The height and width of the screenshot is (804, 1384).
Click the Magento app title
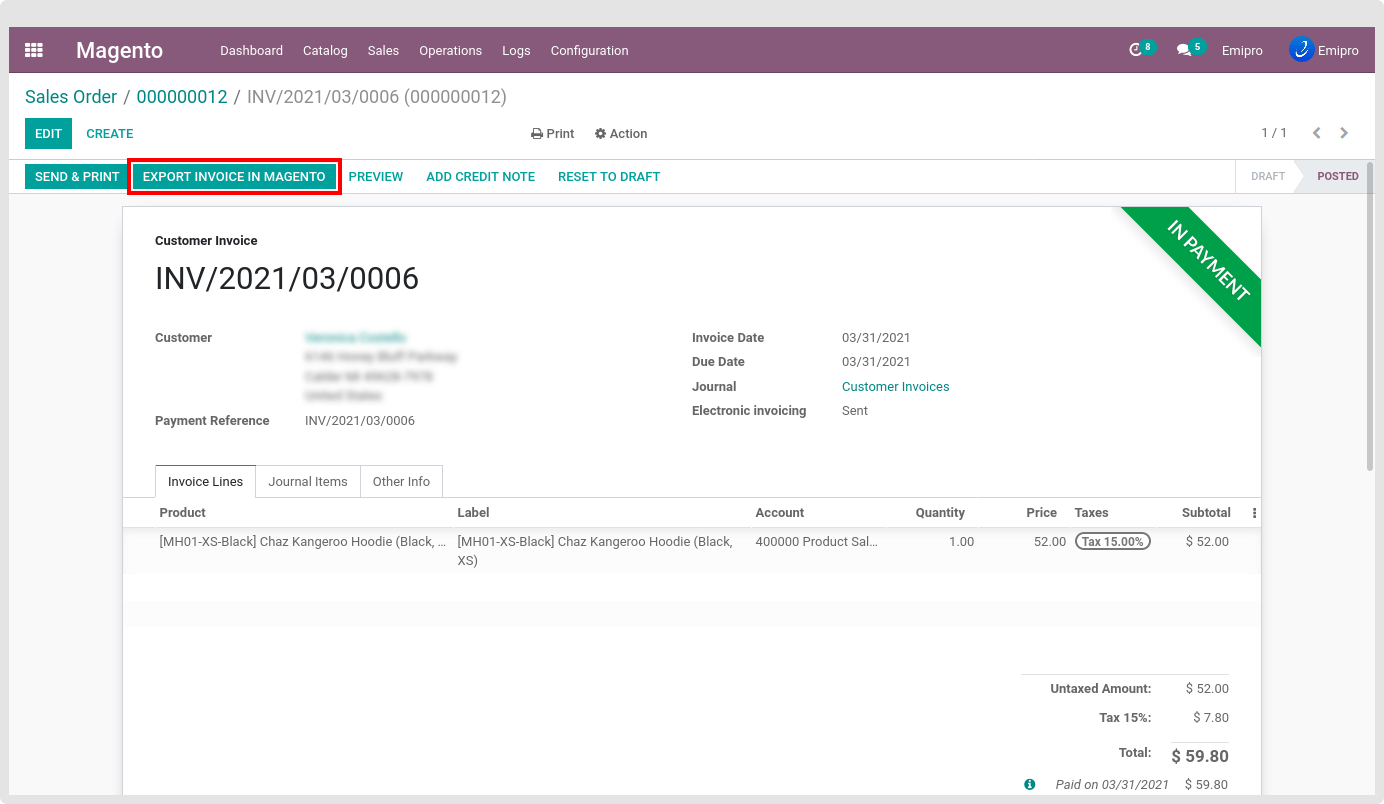pyautogui.click(x=119, y=50)
